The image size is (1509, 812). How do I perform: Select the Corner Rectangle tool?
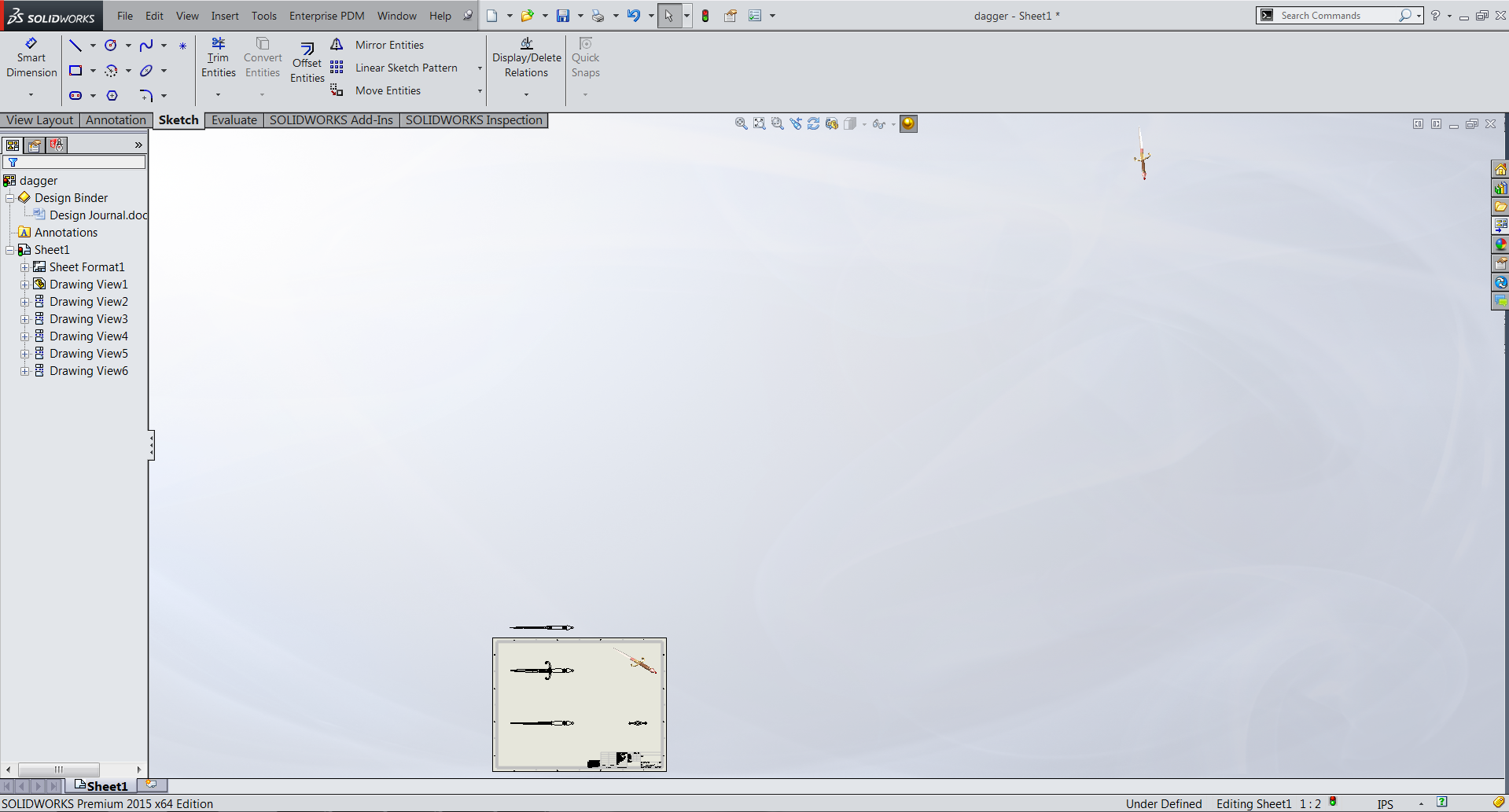75,71
